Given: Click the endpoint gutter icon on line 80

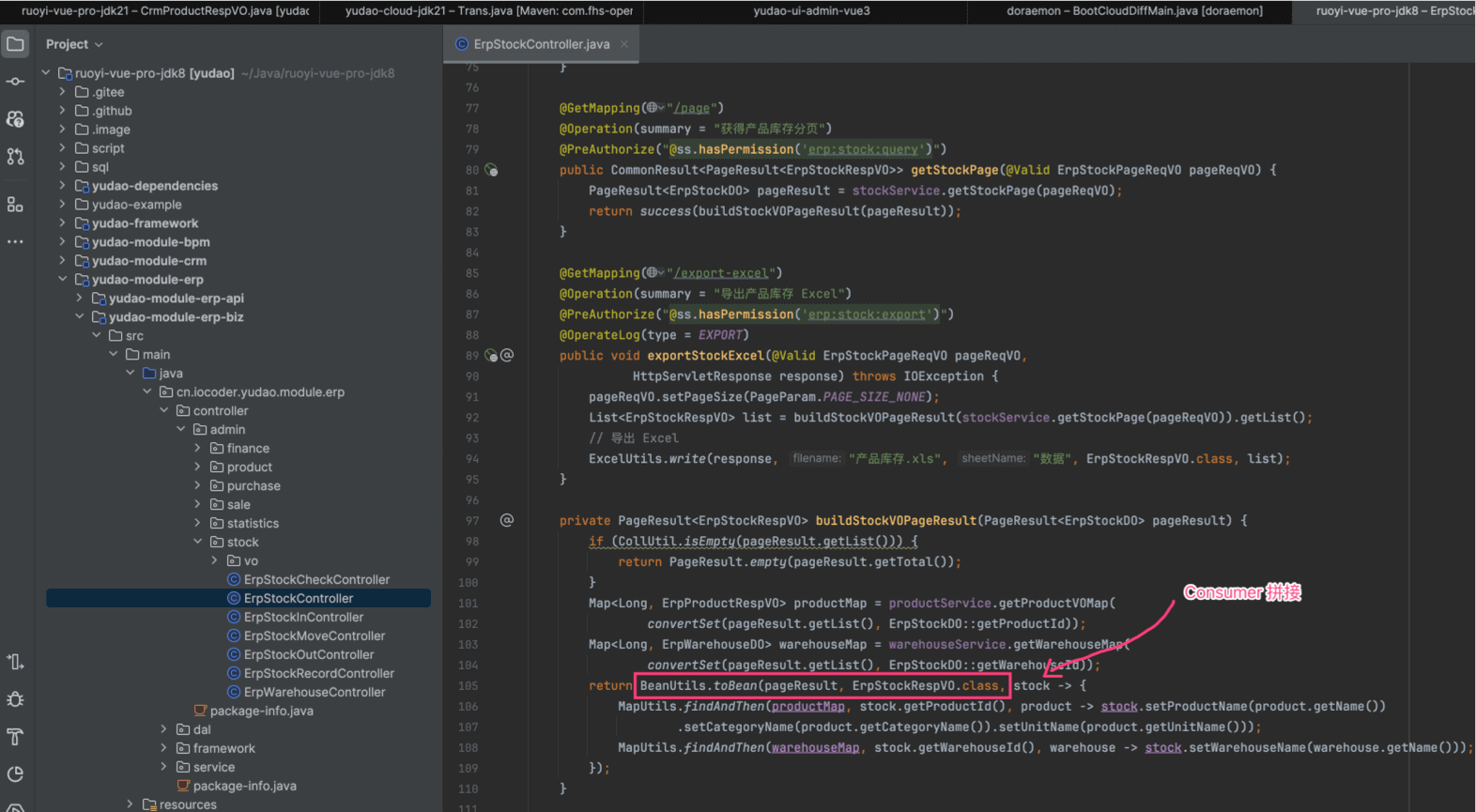Looking at the screenshot, I should pos(491,170).
